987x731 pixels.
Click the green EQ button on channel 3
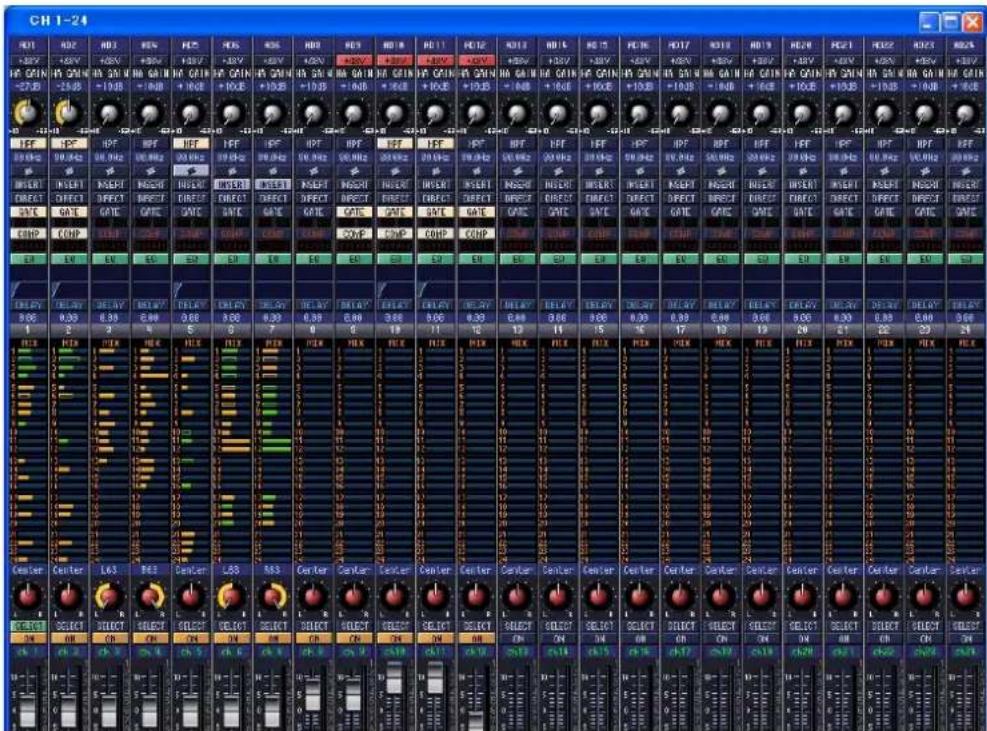(x=109, y=259)
